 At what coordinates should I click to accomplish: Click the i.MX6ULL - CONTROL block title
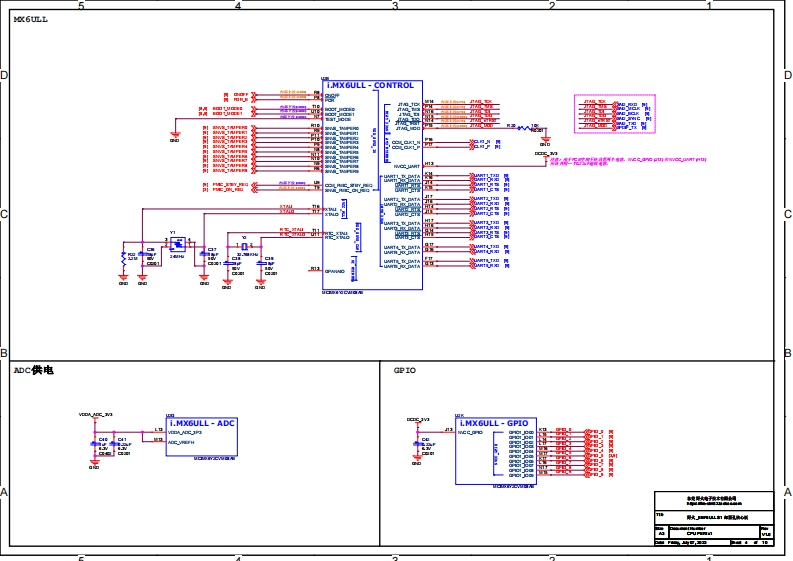[370, 86]
